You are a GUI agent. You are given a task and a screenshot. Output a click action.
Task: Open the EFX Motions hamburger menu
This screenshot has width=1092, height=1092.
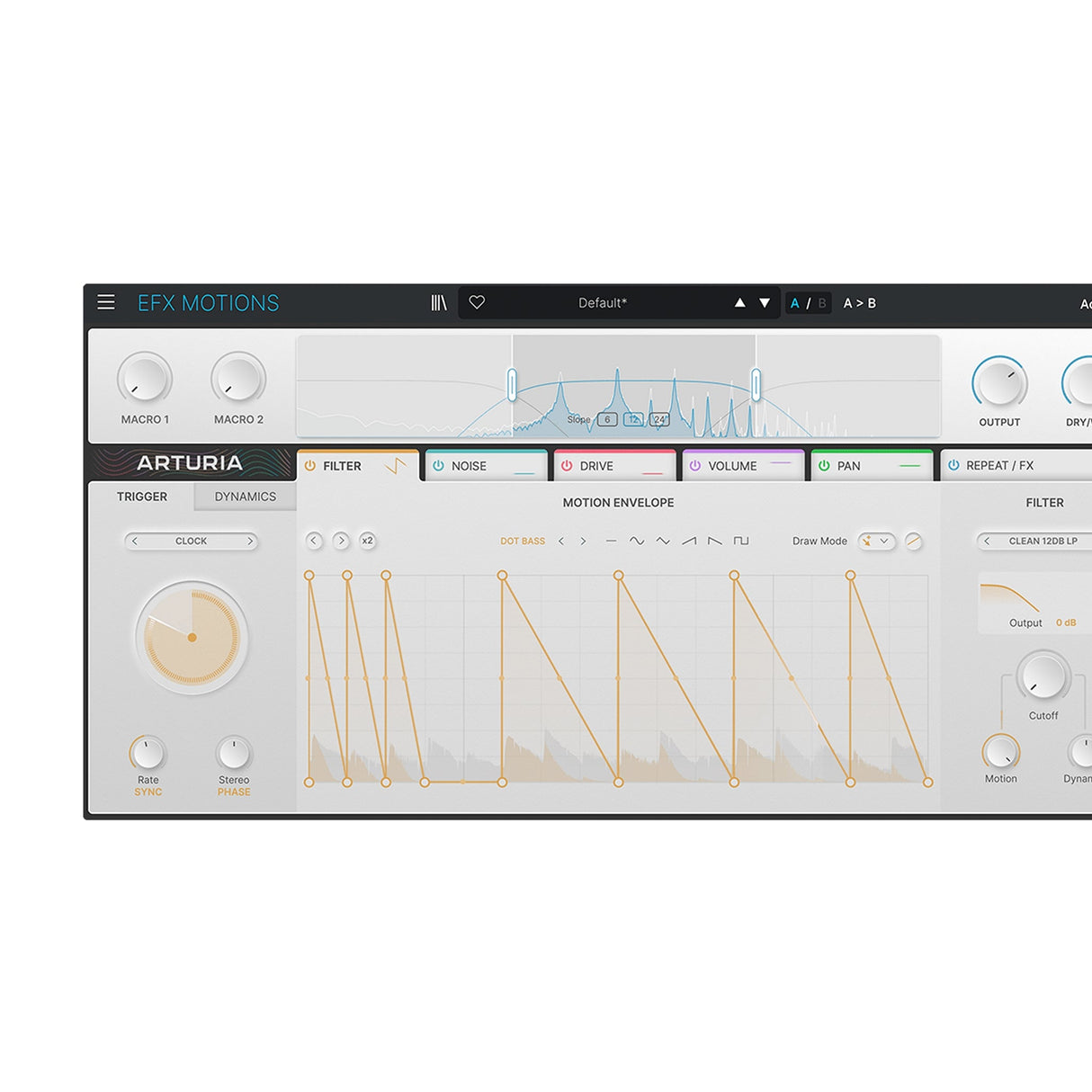106,302
